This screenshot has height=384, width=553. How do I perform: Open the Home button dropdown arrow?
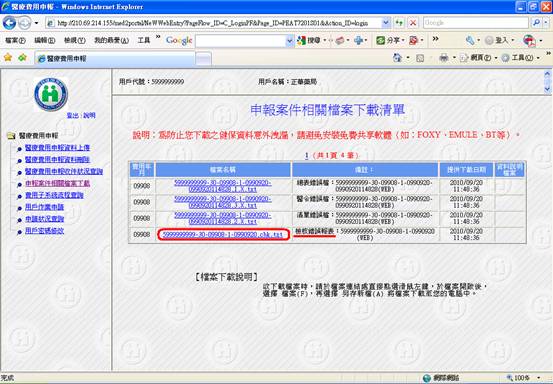(x=408, y=58)
